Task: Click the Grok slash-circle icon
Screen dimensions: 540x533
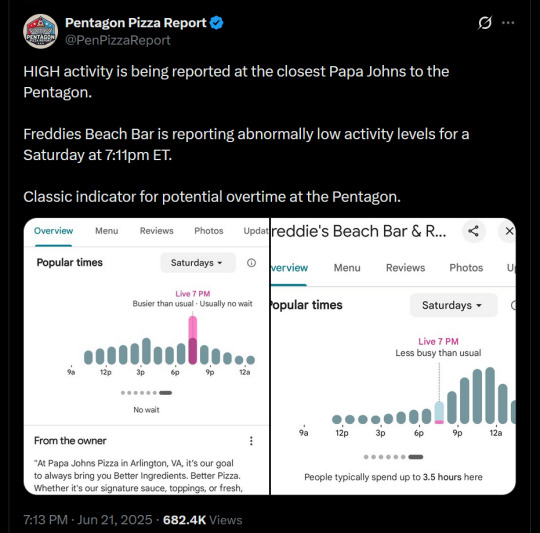Action: pos(485,23)
